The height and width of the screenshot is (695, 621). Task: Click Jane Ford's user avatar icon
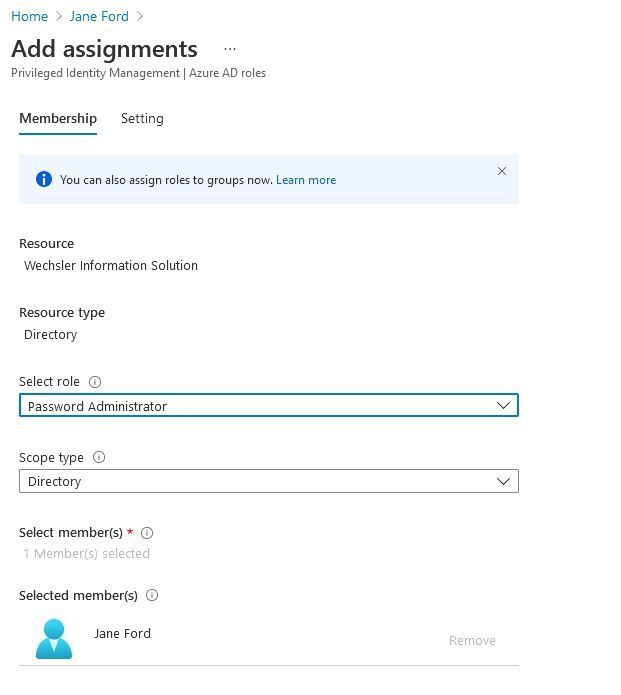(54, 639)
